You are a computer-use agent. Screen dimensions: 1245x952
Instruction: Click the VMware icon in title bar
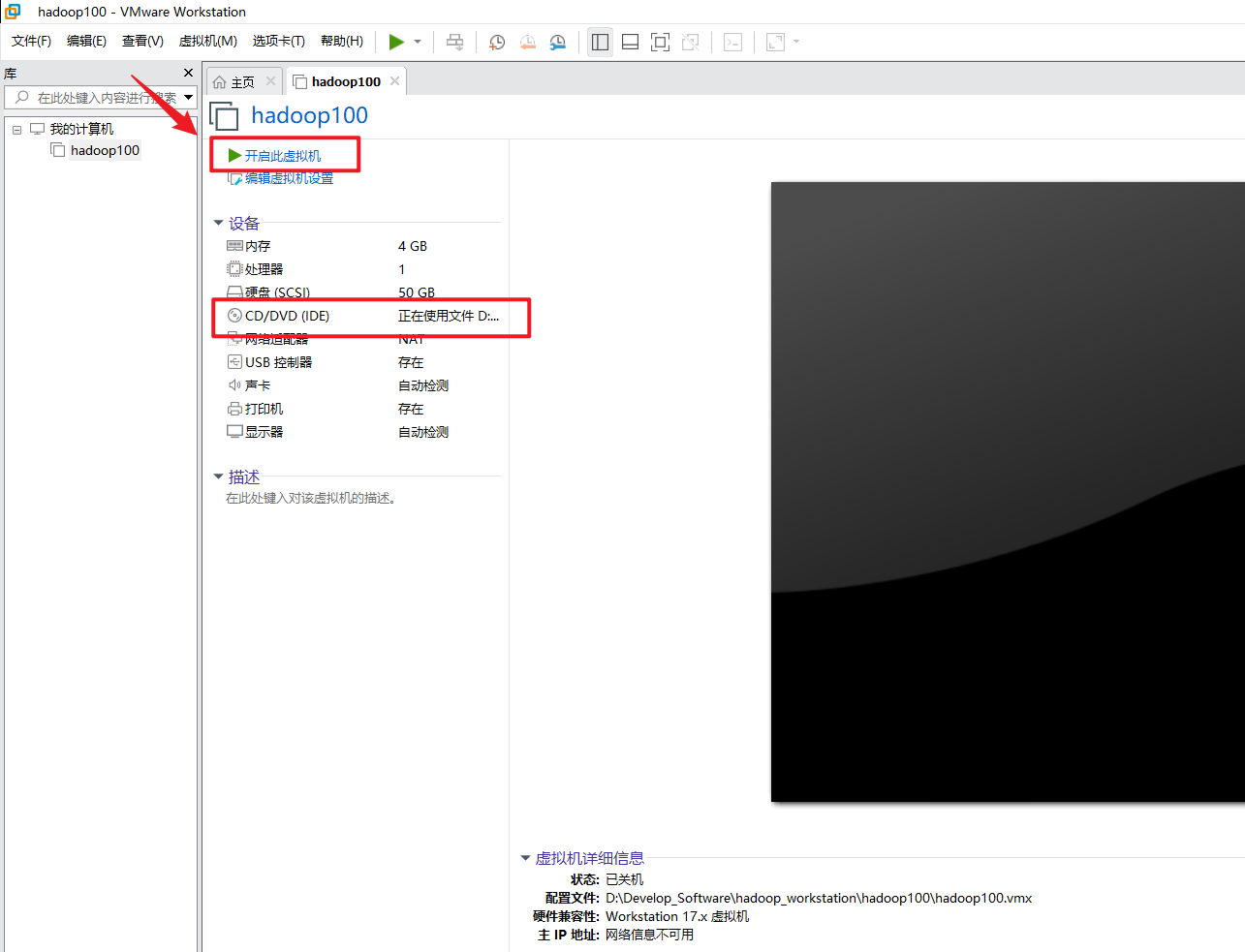14,12
